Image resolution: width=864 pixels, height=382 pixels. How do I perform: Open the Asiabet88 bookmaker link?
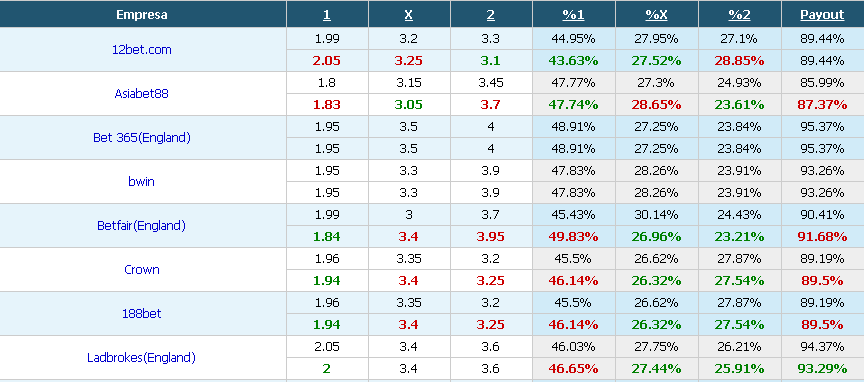click(142, 94)
